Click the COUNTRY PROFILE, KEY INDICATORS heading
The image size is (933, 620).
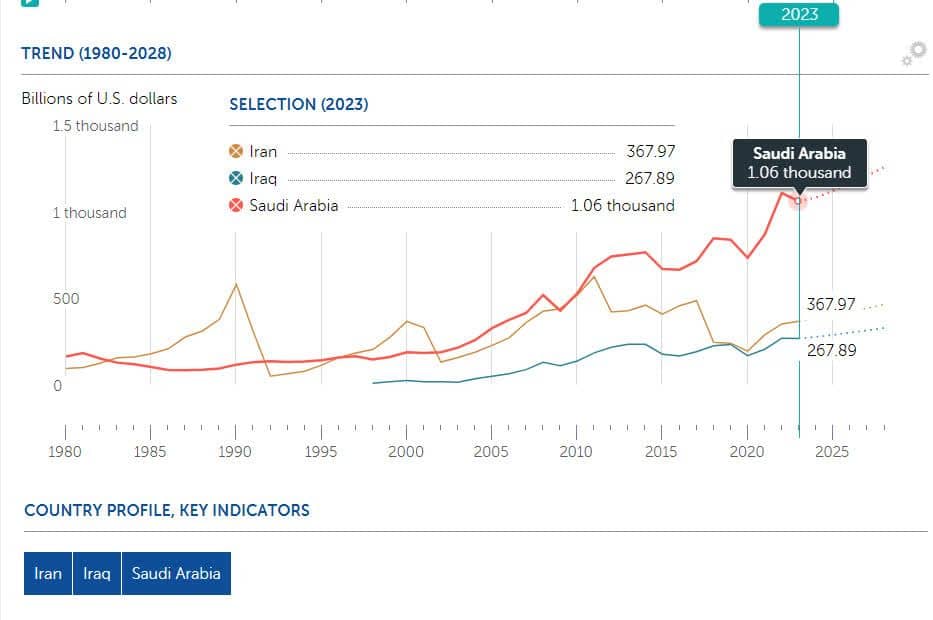167,511
